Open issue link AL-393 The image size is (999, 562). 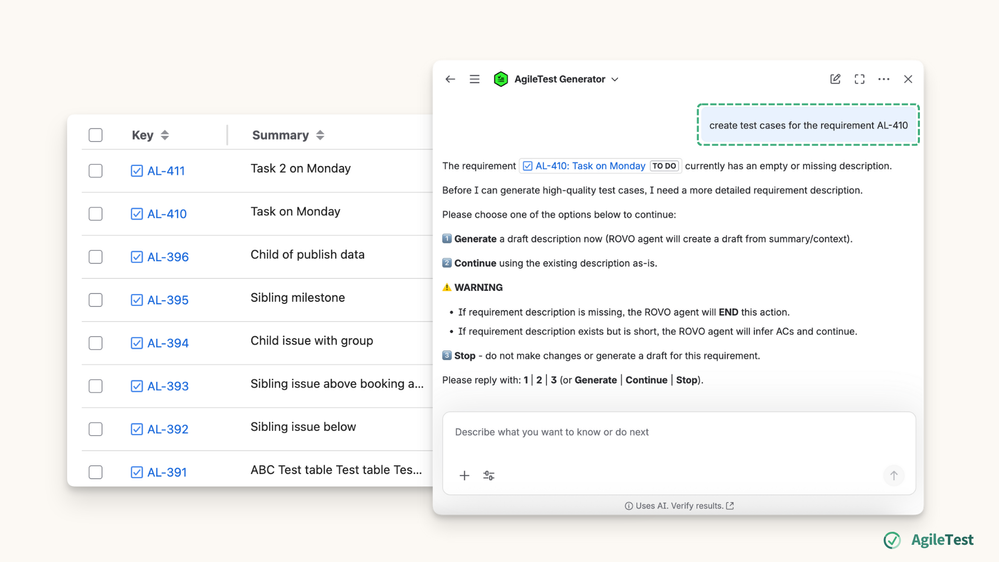click(x=168, y=386)
